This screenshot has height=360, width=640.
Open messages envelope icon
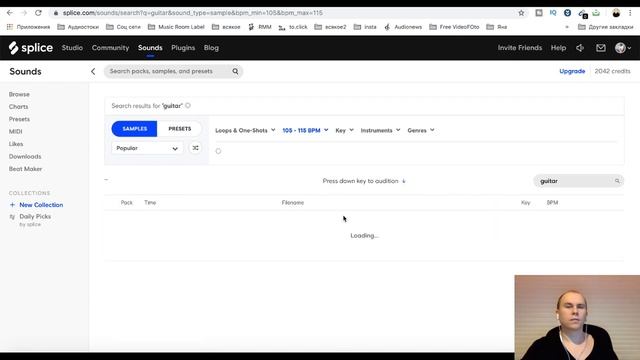click(600, 48)
